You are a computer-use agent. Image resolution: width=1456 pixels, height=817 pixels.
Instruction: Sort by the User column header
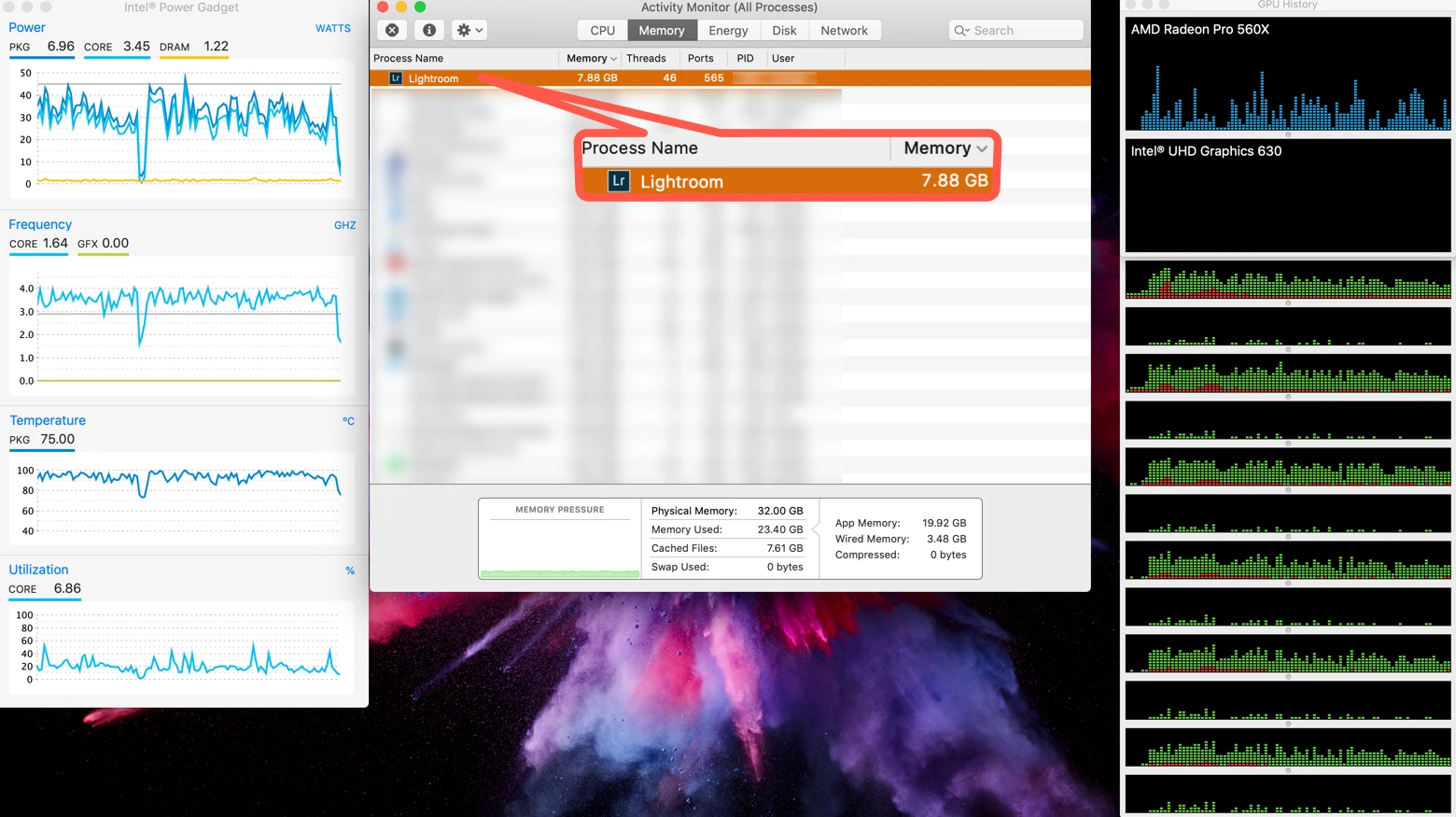click(805, 58)
